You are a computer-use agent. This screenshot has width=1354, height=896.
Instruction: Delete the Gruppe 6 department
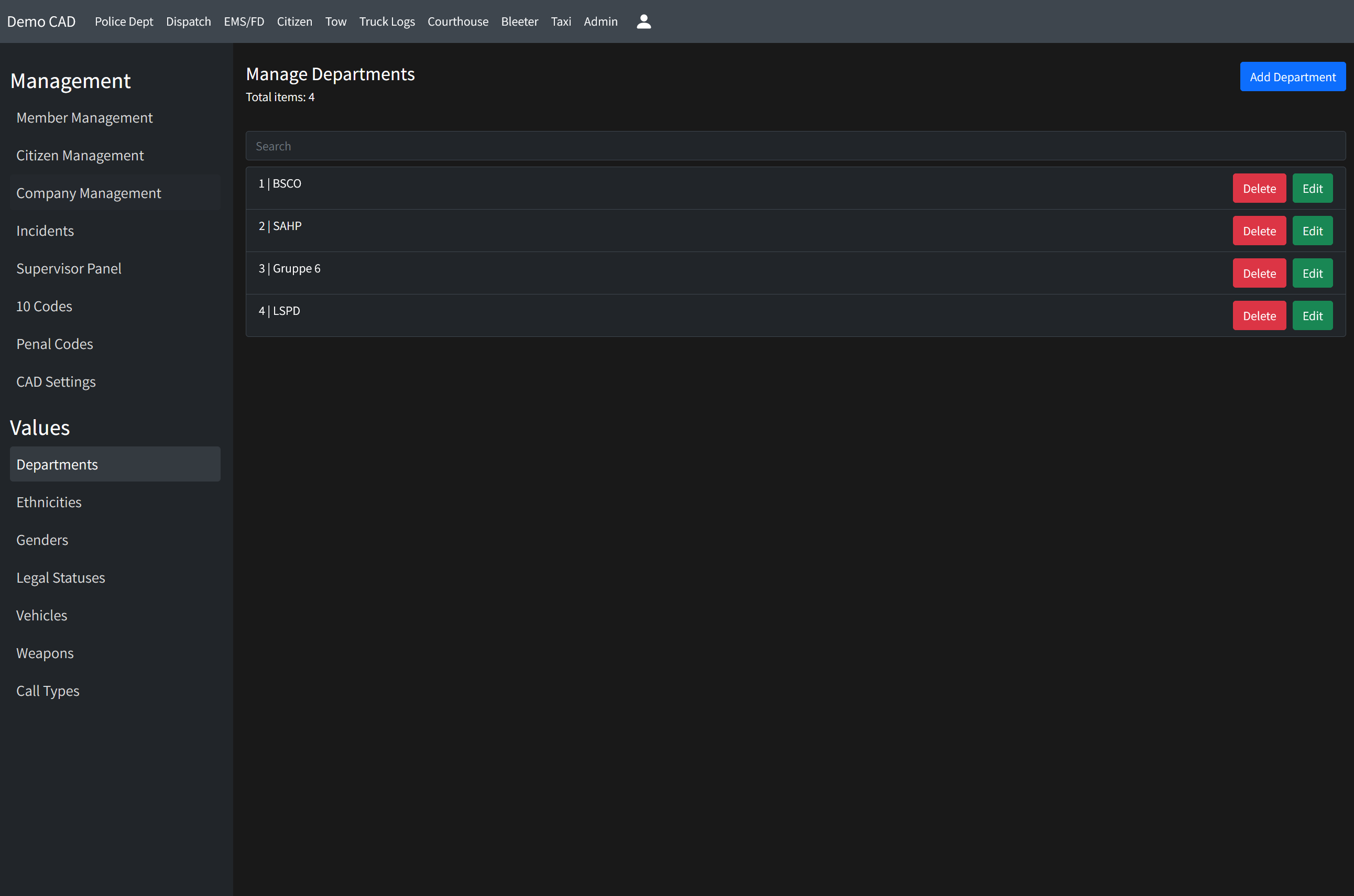point(1259,273)
